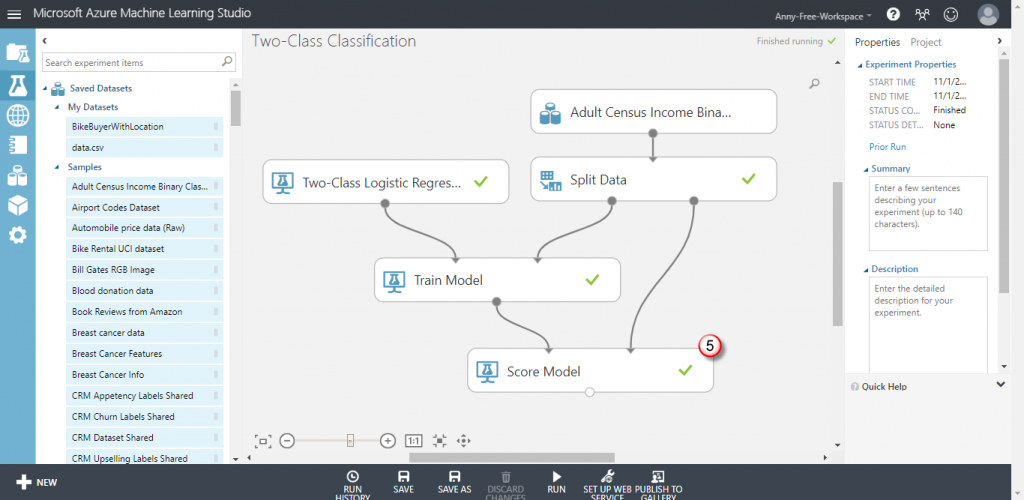Click the Save button
Viewport: 1024px width, 500px height.
(404, 482)
